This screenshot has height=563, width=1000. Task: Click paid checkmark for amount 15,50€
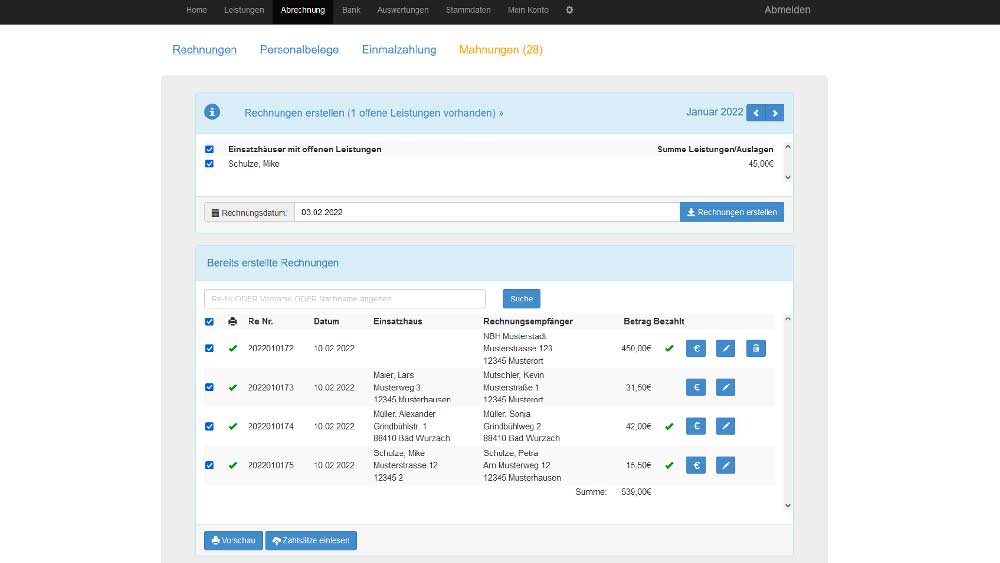669,465
